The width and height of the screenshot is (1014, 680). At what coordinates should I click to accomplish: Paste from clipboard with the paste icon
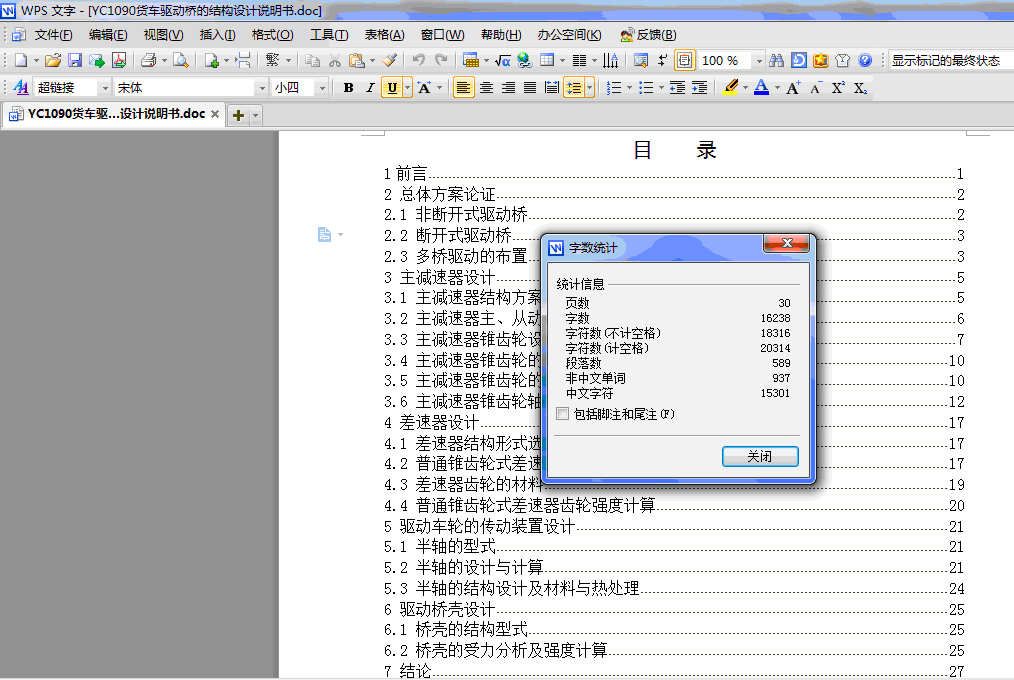tap(356, 61)
